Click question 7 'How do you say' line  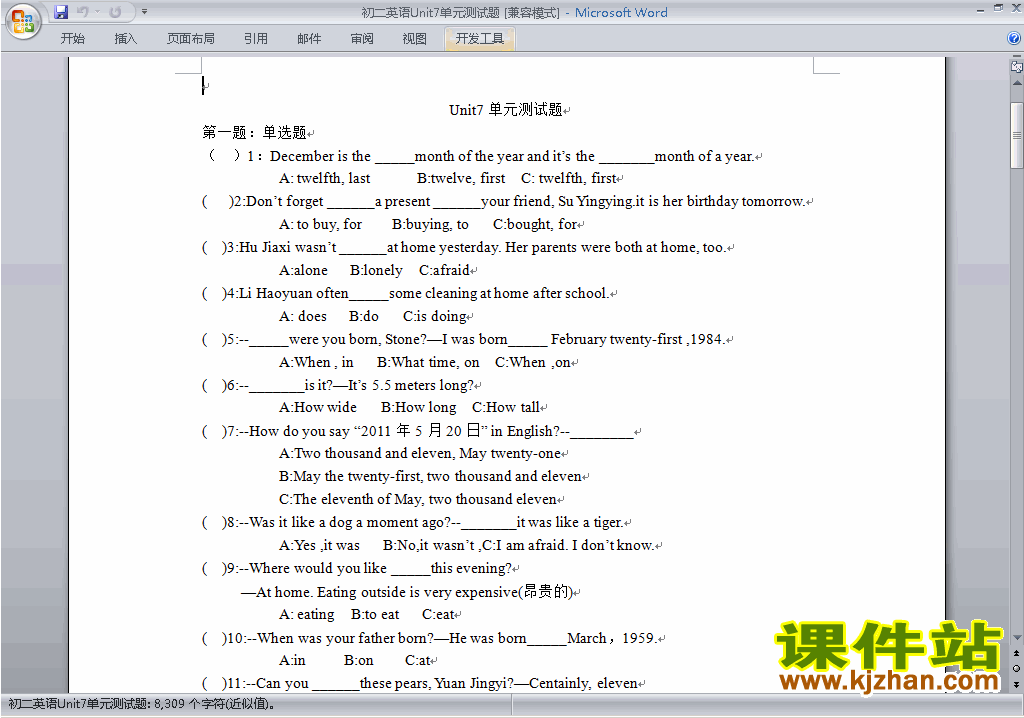418,431
